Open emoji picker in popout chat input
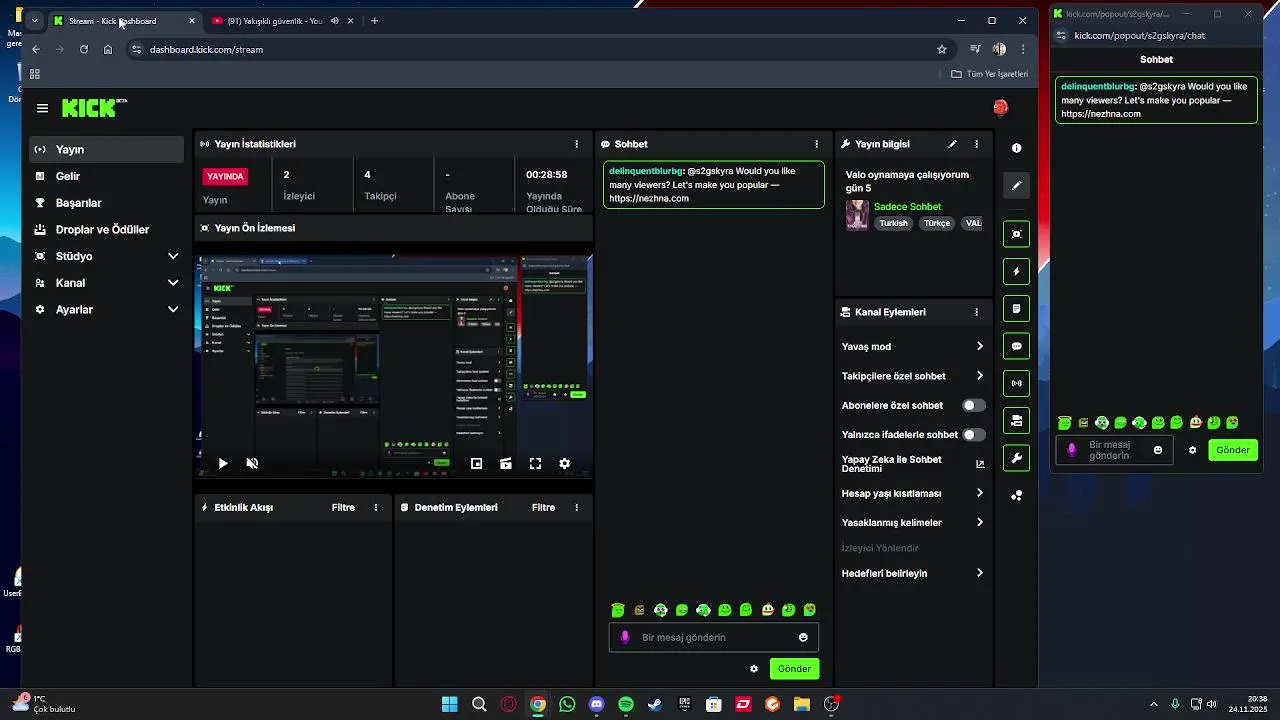Image resolution: width=1280 pixels, height=720 pixels. pos(1158,450)
